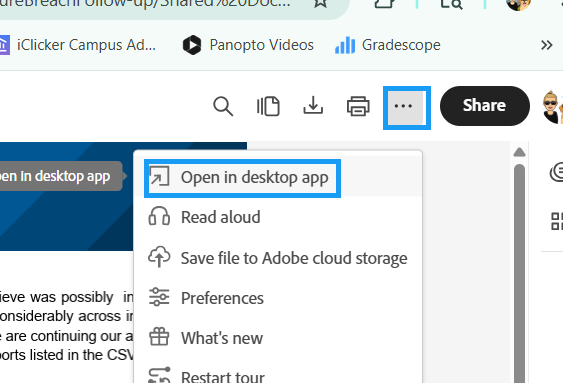
Task: Click the browser address bar URL
Action: coord(145,3)
